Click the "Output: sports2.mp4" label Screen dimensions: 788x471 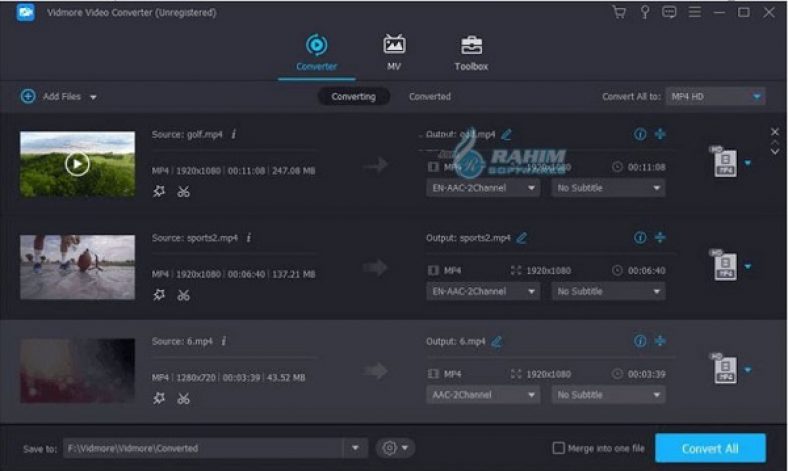point(468,238)
